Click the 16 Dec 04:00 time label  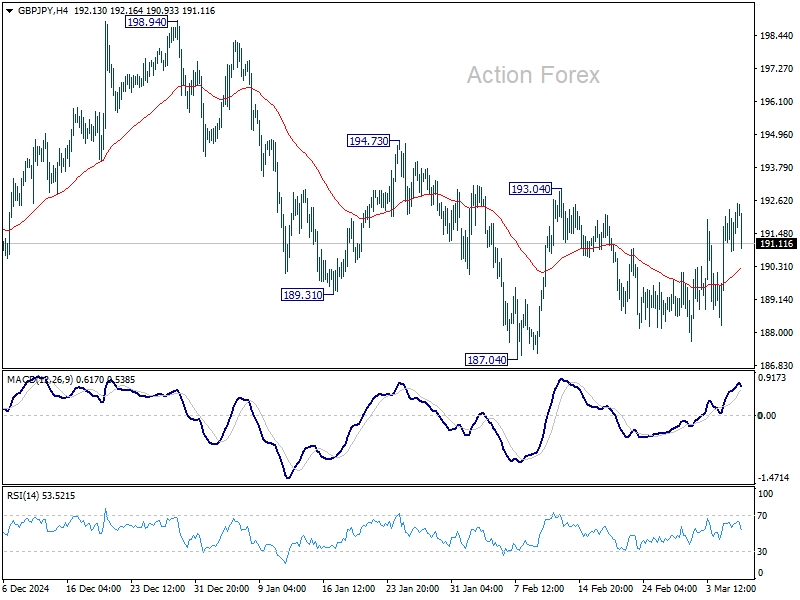tap(93, 588)
